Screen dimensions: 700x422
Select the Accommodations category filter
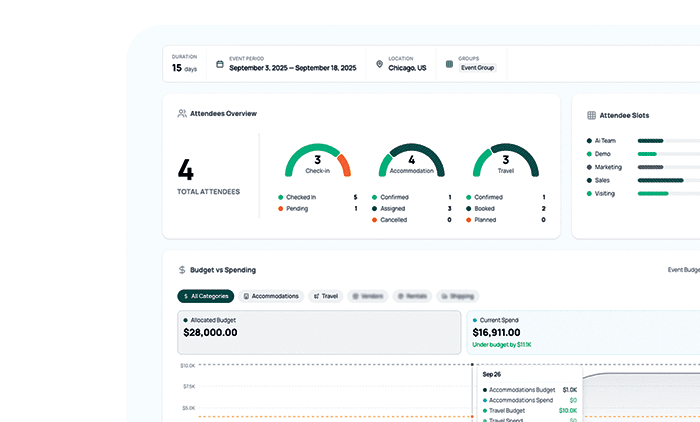271,296
